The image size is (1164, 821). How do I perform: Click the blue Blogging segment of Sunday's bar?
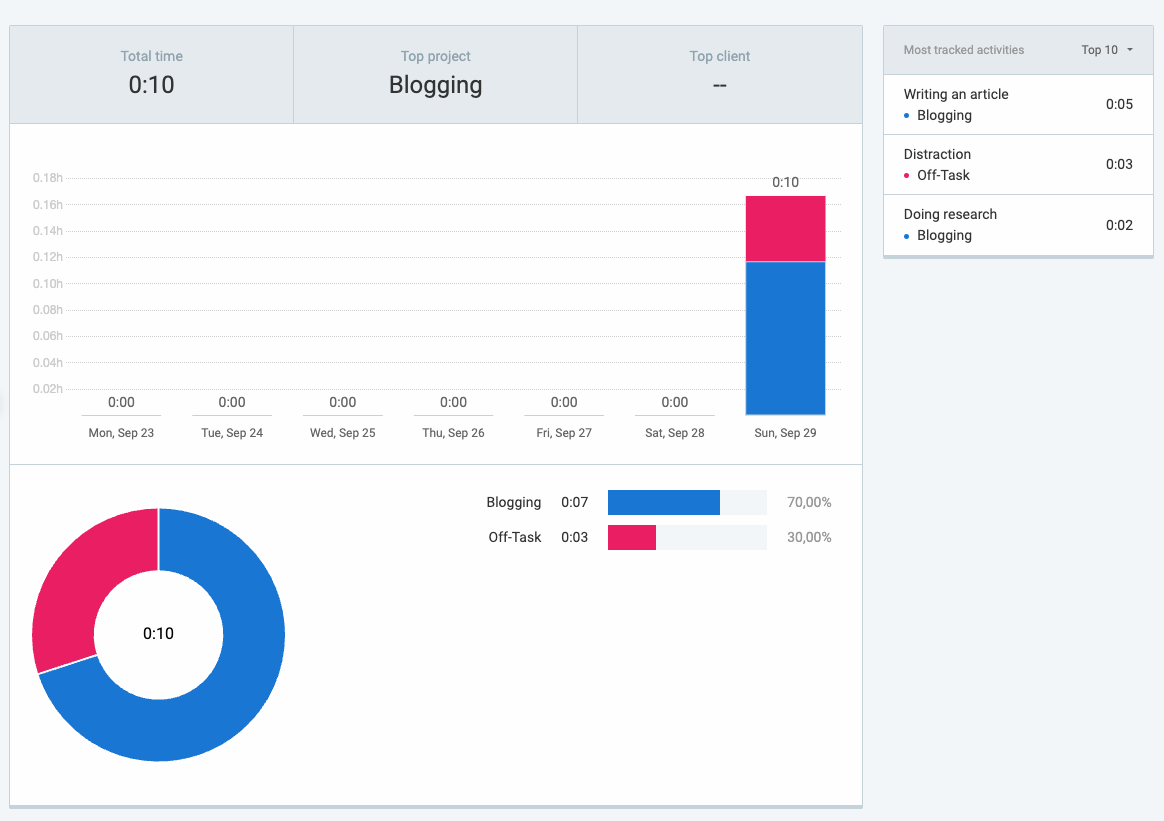pyautogui.click(x=785, y=338)
